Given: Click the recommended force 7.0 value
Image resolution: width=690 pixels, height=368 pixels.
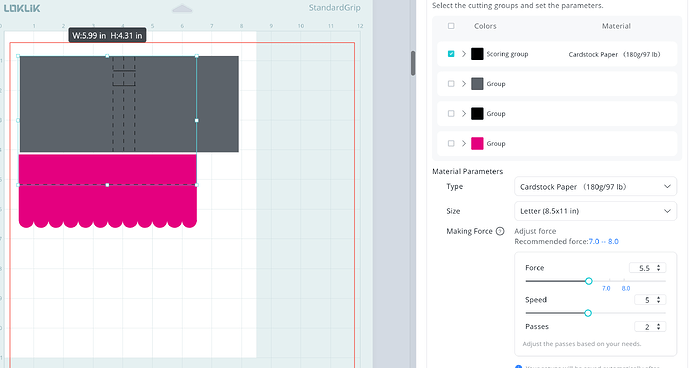Looking at the screenshot, I should click(x=594, y=241).
